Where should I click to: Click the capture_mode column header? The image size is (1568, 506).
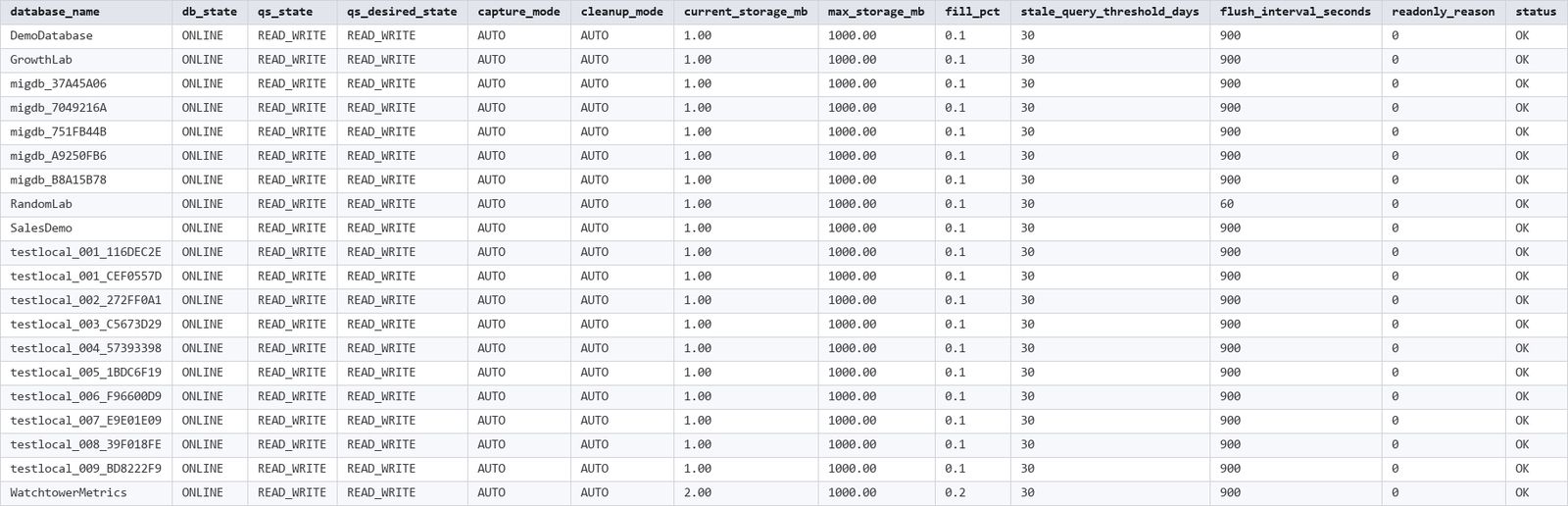pos(519,12)
